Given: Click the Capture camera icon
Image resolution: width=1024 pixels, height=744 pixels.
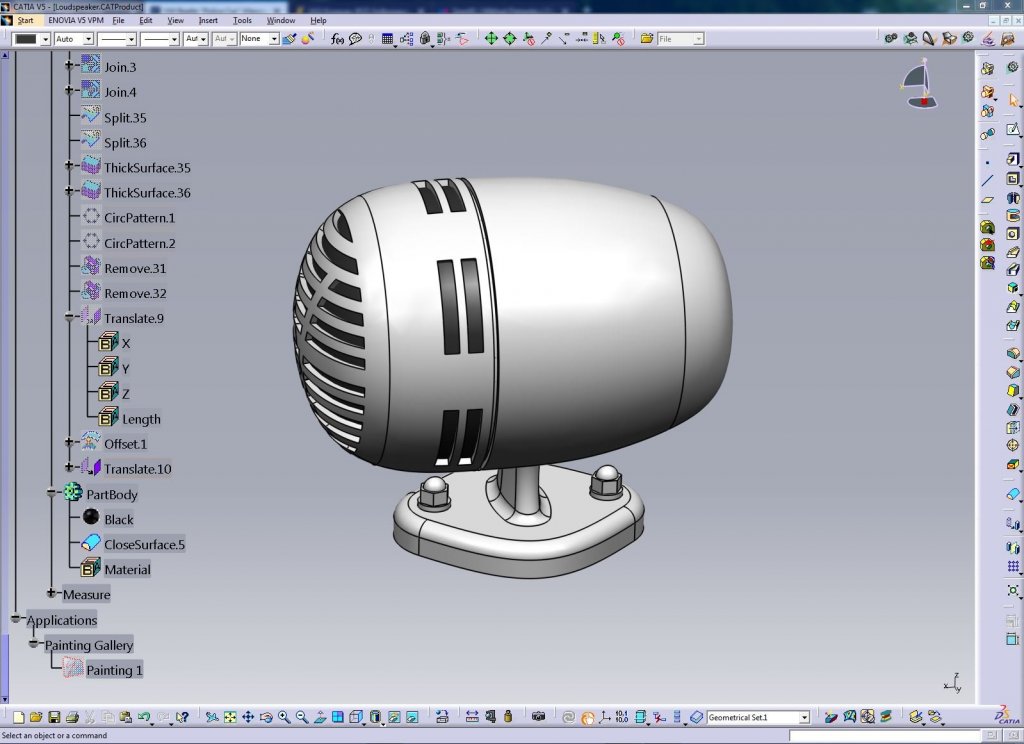Looking at the screenshot, I should pyautogui.click(x=538, y=717).
